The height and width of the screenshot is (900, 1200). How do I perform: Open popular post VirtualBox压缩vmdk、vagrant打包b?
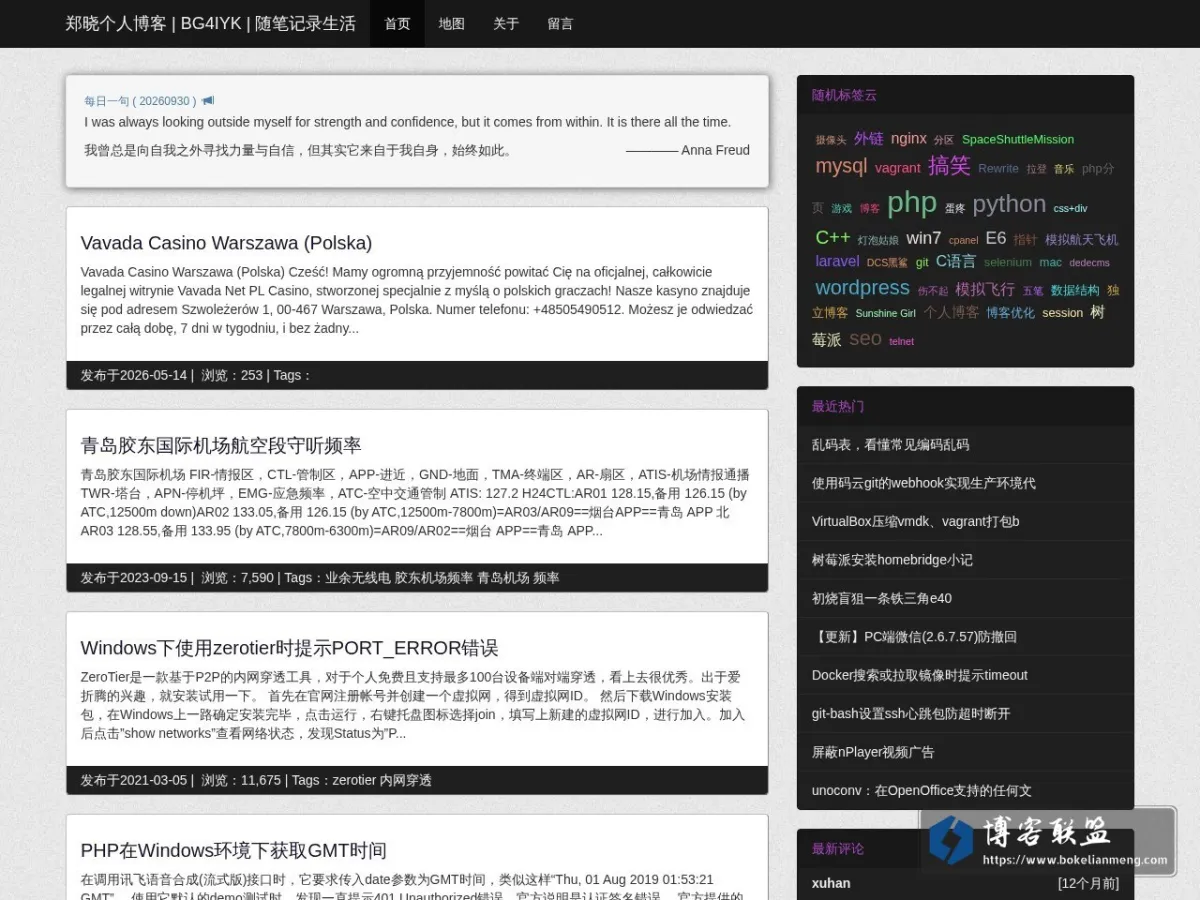tap(915, 521)
